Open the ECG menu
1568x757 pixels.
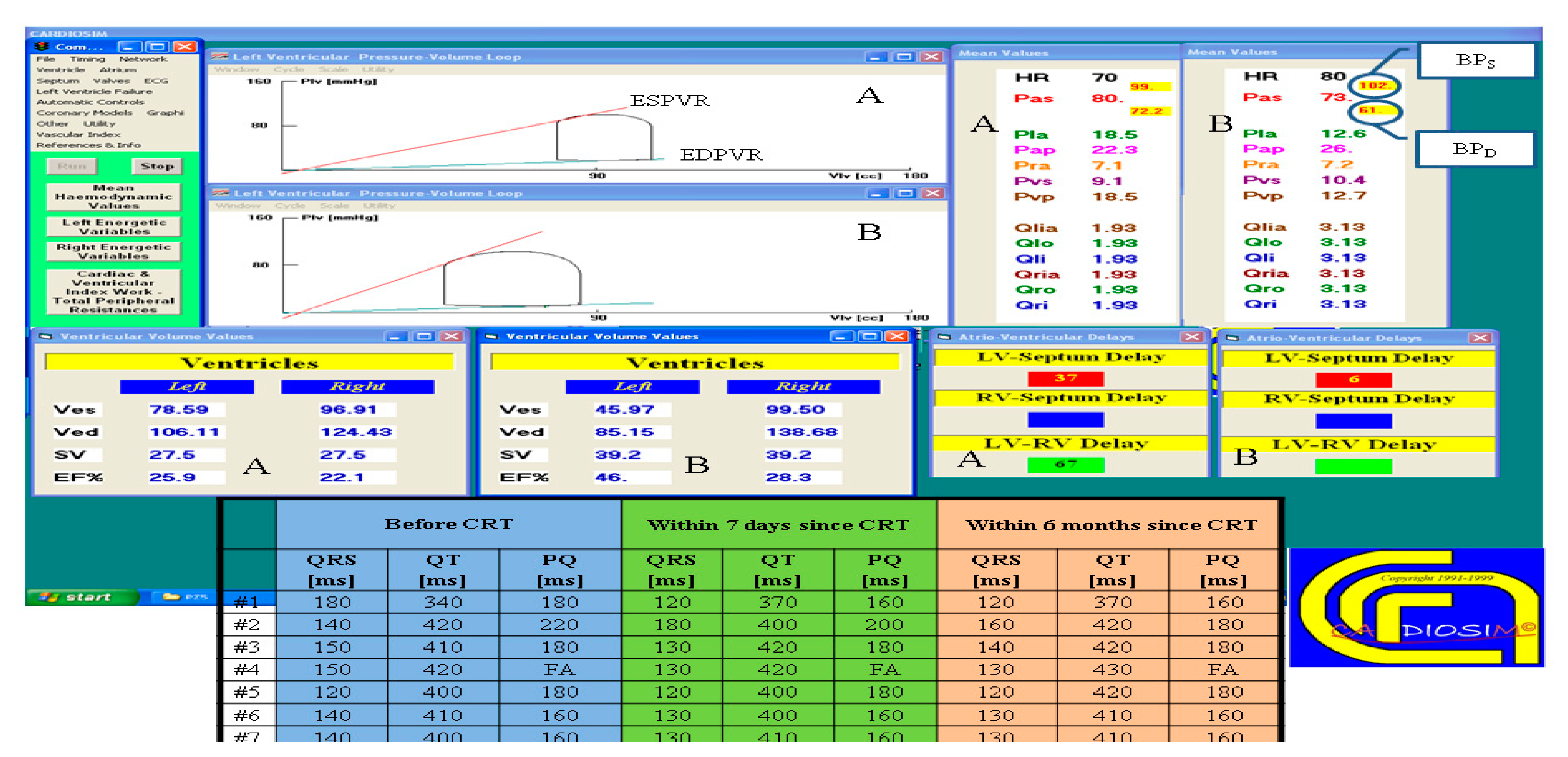click(156, 80)
